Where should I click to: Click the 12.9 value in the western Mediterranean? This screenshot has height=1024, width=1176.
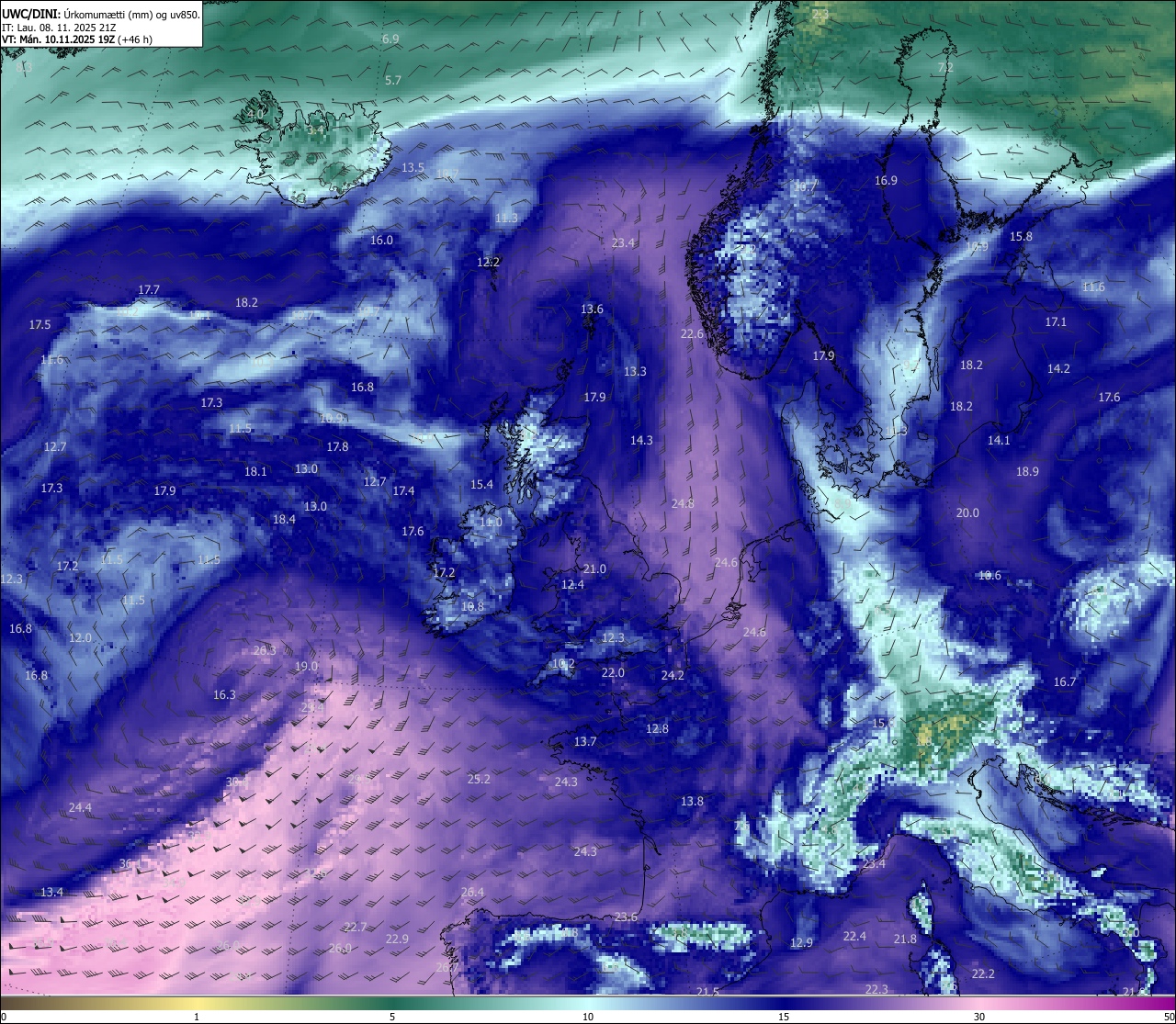click(x=801, y=943)
